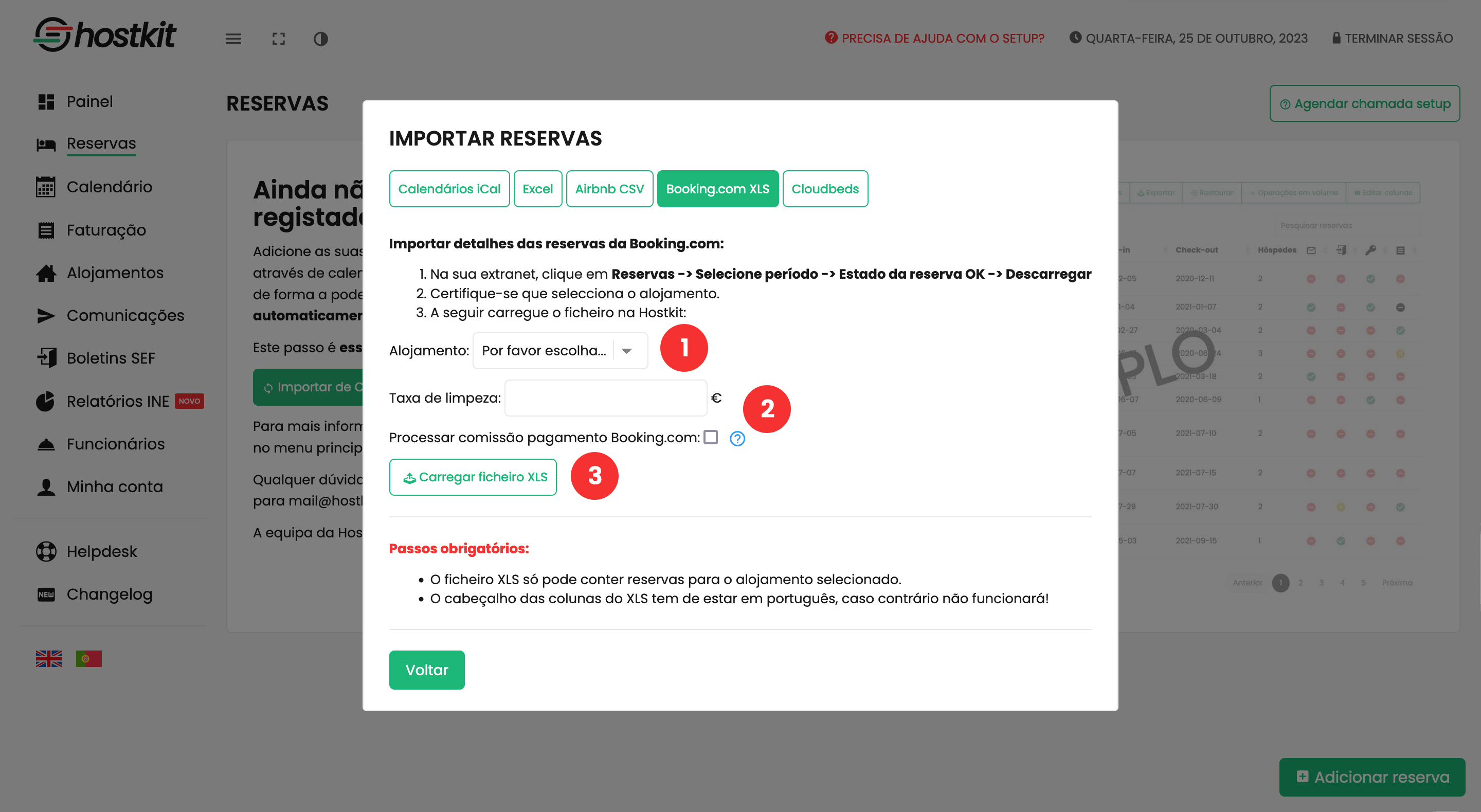This screenshot has width=1481, height=812.
Task: Click Adicionar reserva button
Action: pyautogui.click(x=1372, y=777)
